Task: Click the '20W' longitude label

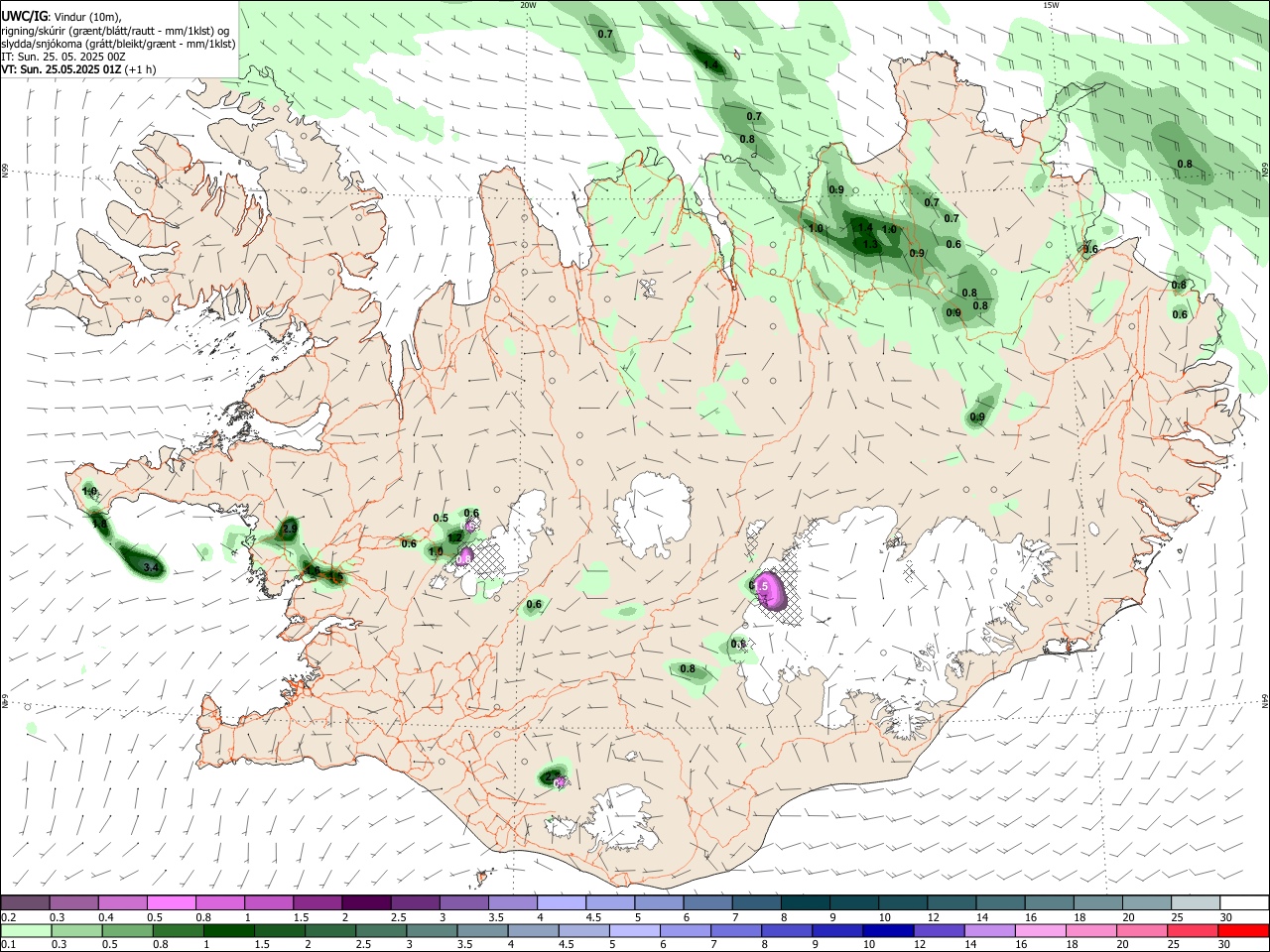Action: pyautogui.click(x=528, y=5)
